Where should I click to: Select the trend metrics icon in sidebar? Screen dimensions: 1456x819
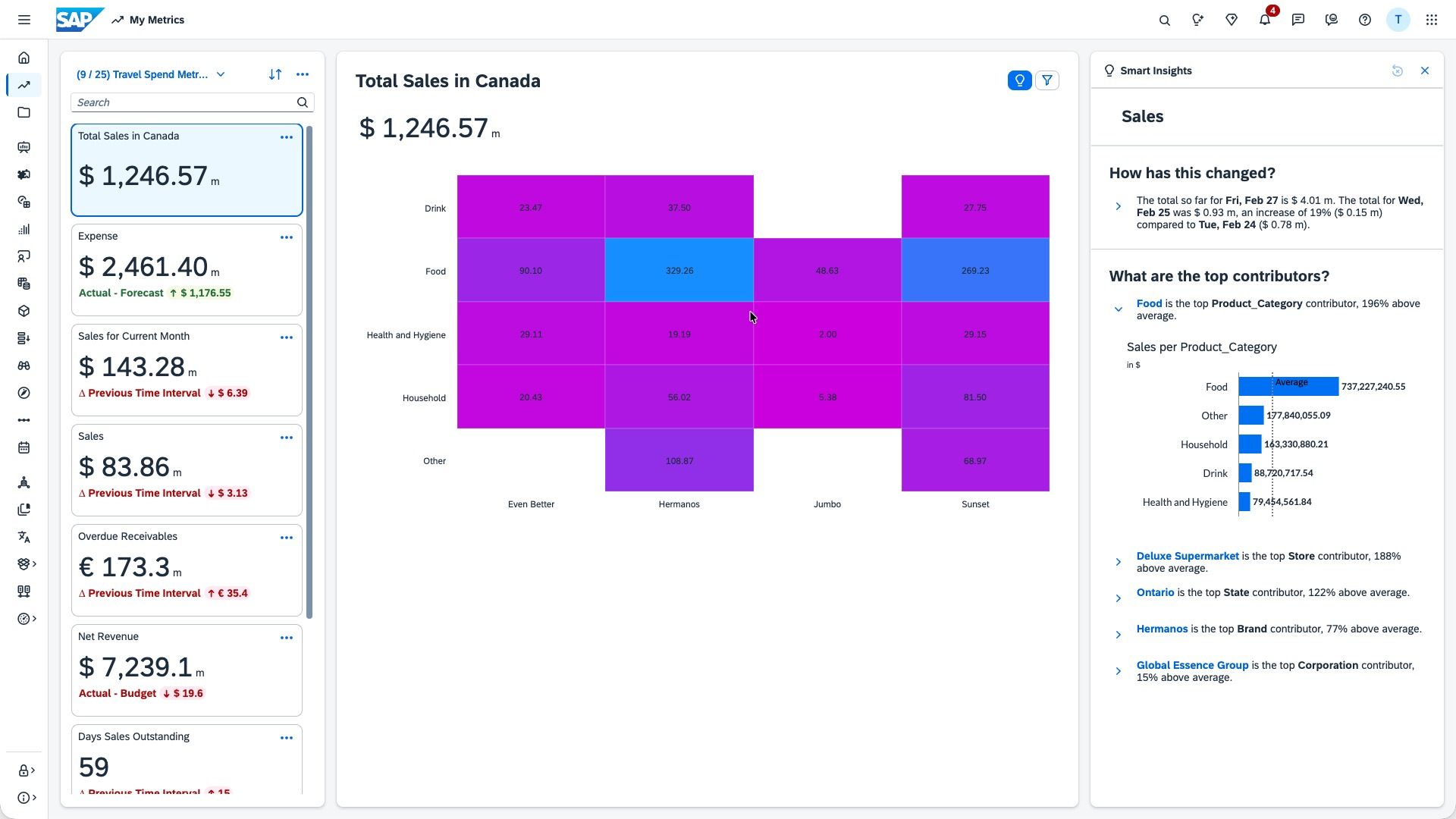click(24, 85)
